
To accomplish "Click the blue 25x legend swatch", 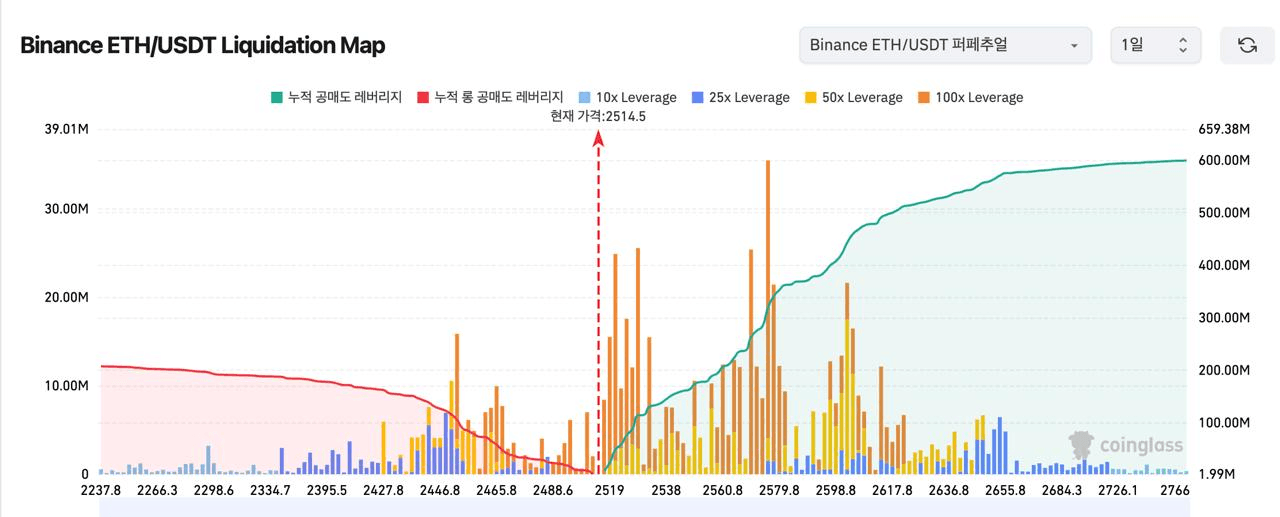I will click(697, 97).
